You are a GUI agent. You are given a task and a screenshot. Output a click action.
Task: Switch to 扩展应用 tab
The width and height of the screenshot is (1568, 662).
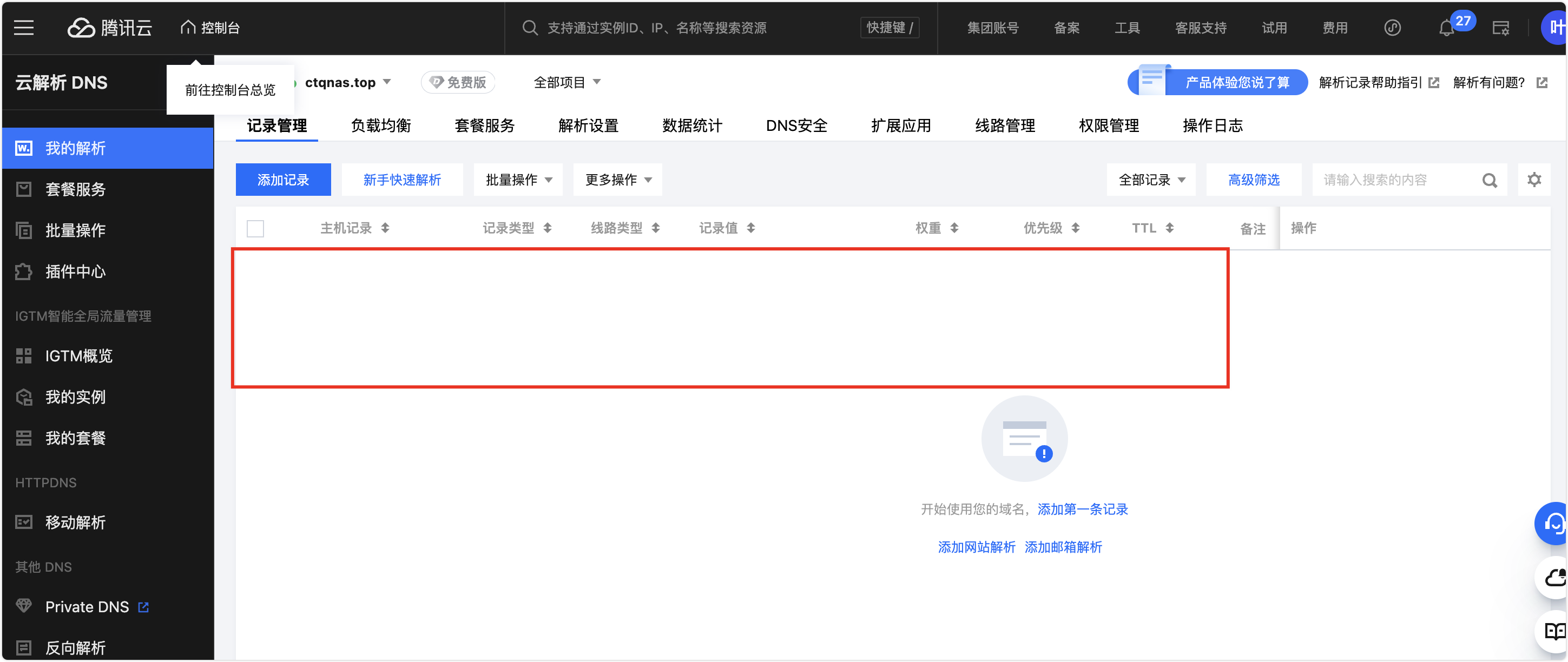(901, 125)
